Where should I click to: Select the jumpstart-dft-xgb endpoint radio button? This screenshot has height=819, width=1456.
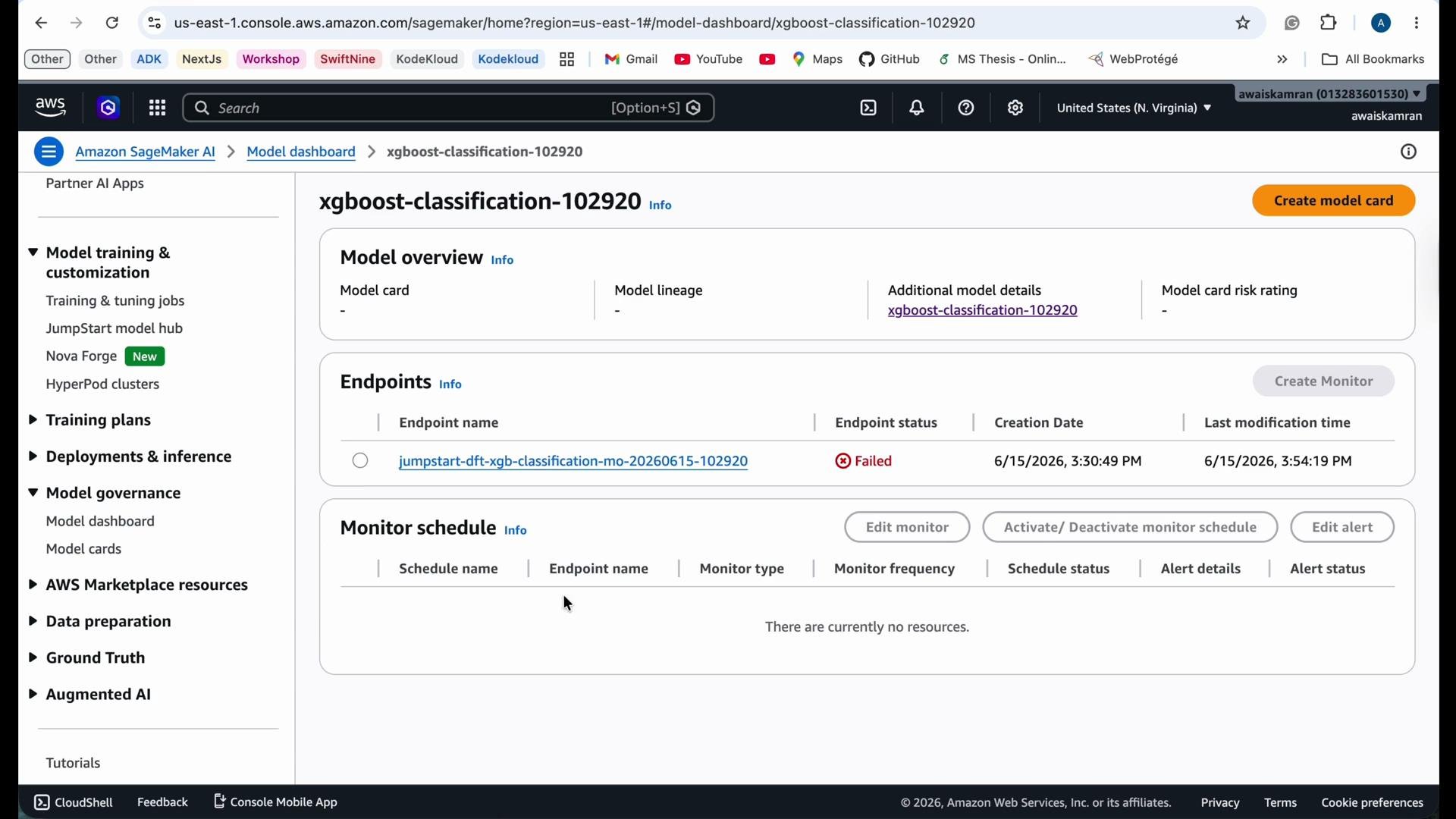click(x=361, y=462)
